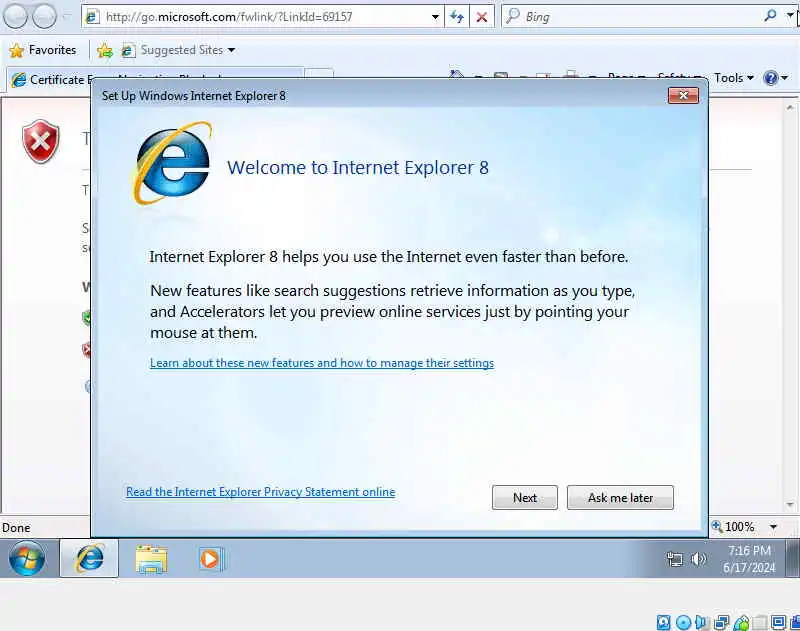
Task: Open the Start menu orb
Action: [x=27, y=558]
